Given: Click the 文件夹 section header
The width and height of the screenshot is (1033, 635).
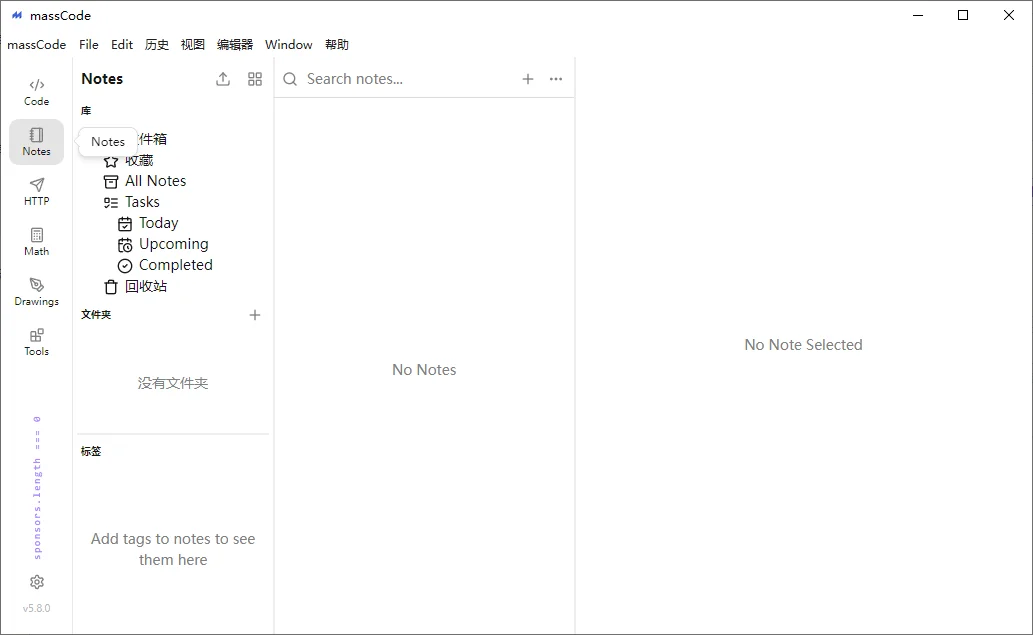Looking at the screenshot, I should [96, 315].
